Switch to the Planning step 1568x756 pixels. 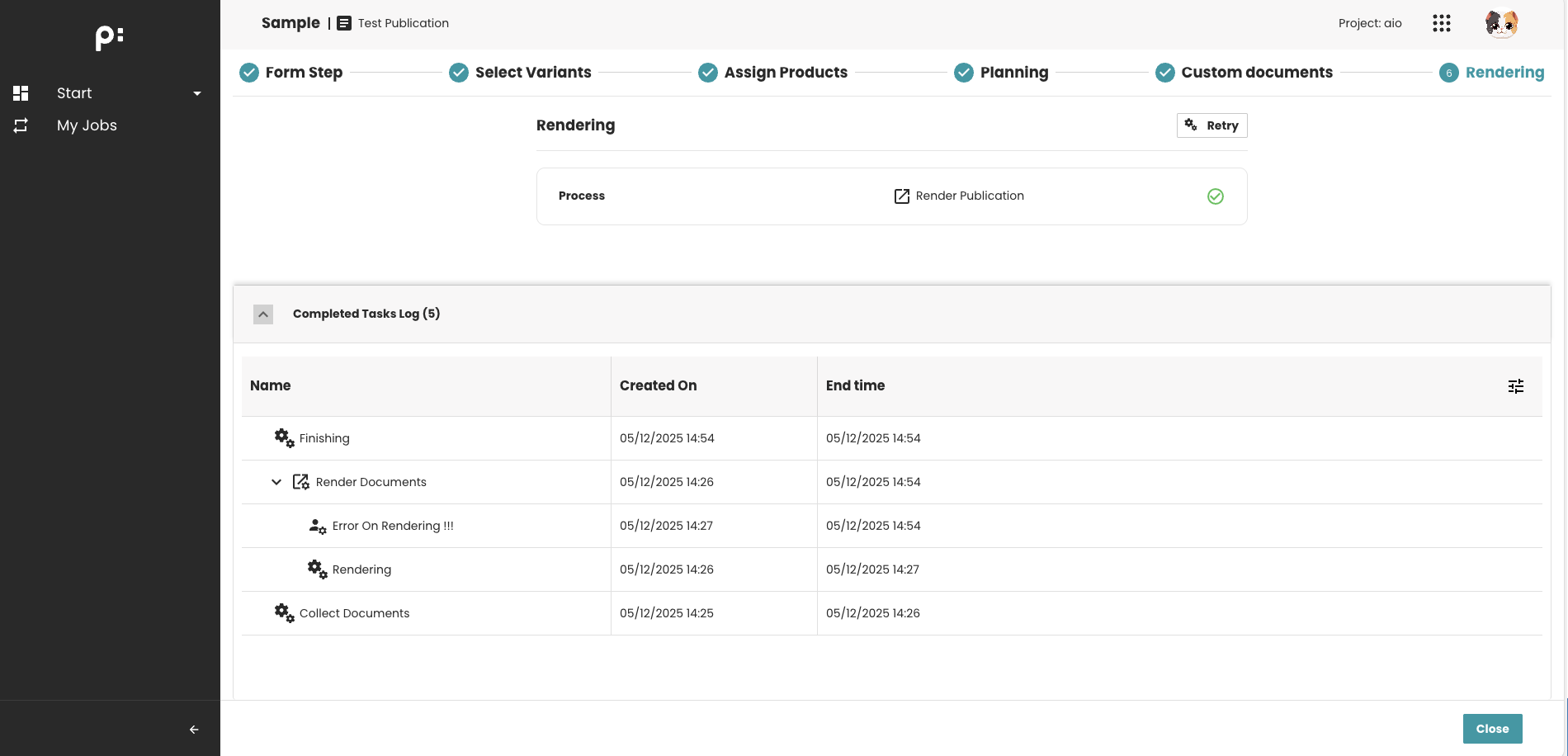1013,73
